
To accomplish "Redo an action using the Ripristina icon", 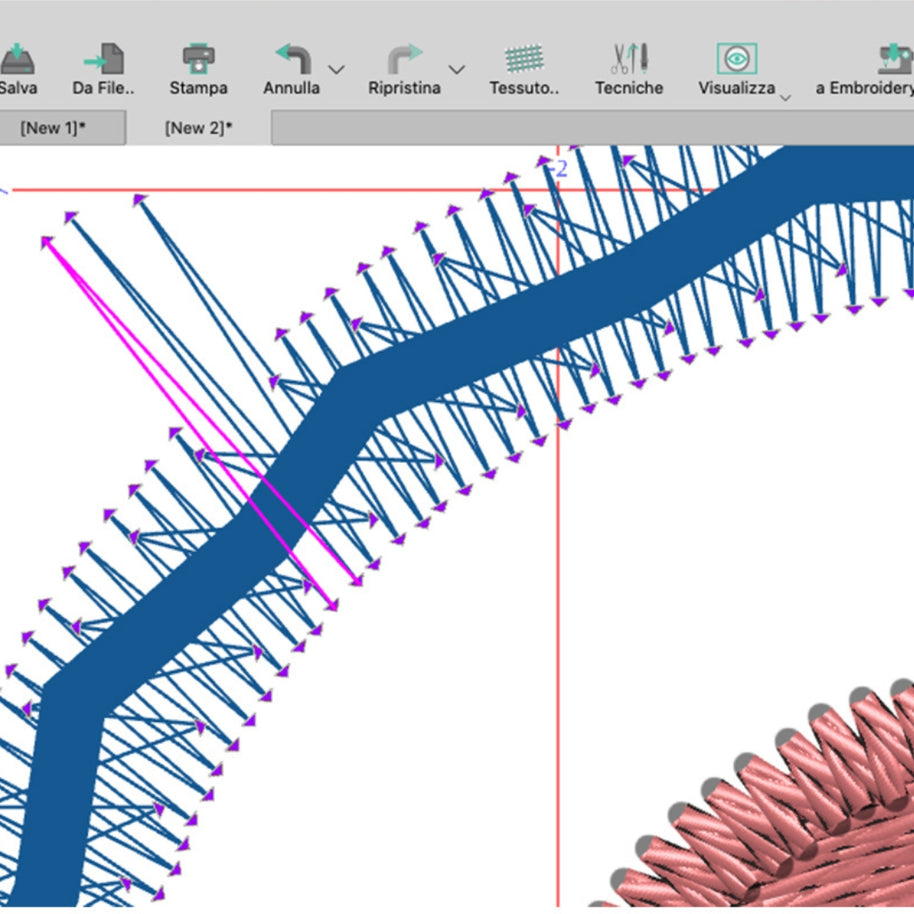I will pos(403,60).
